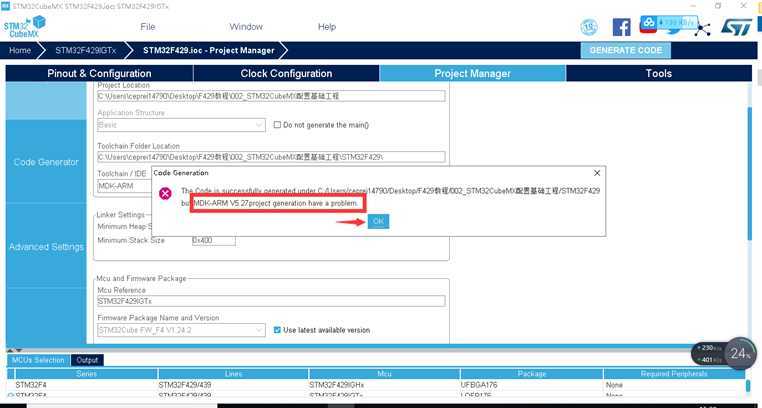This screenshot has width=762, height=408.
Task: Sort by Package column header
Action: 532,374
